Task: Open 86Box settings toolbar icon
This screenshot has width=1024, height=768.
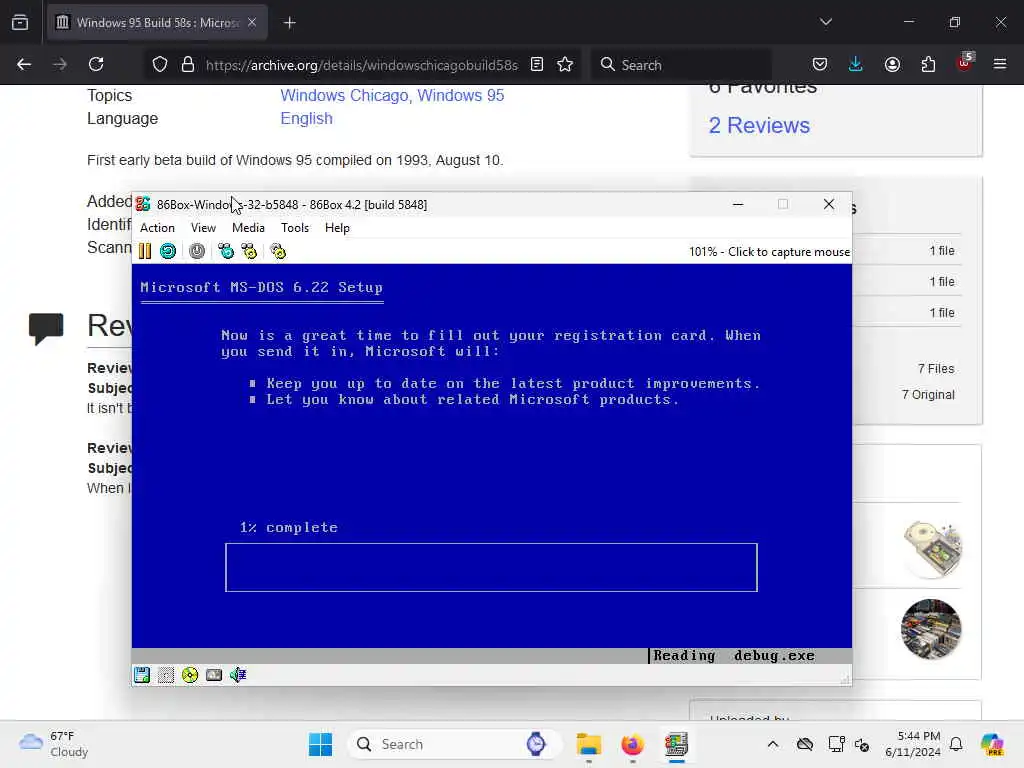Action: [x=278, y=251]
